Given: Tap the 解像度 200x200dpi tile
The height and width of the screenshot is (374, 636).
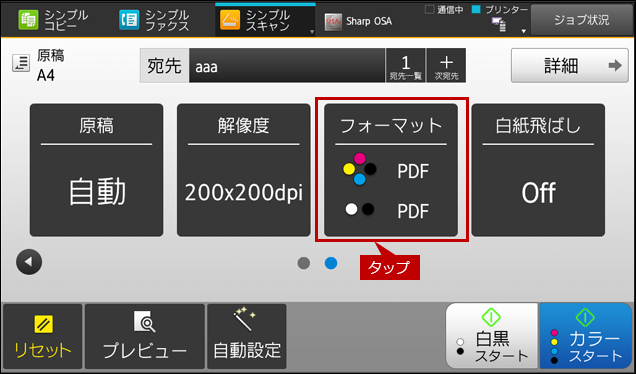Looking at the screenshot, I should tap(243, 170).
